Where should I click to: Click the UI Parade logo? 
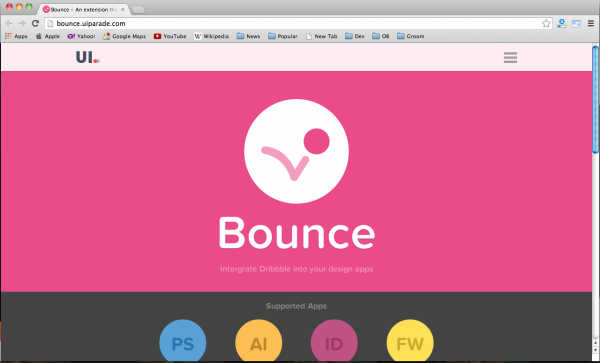coord(88,57)
